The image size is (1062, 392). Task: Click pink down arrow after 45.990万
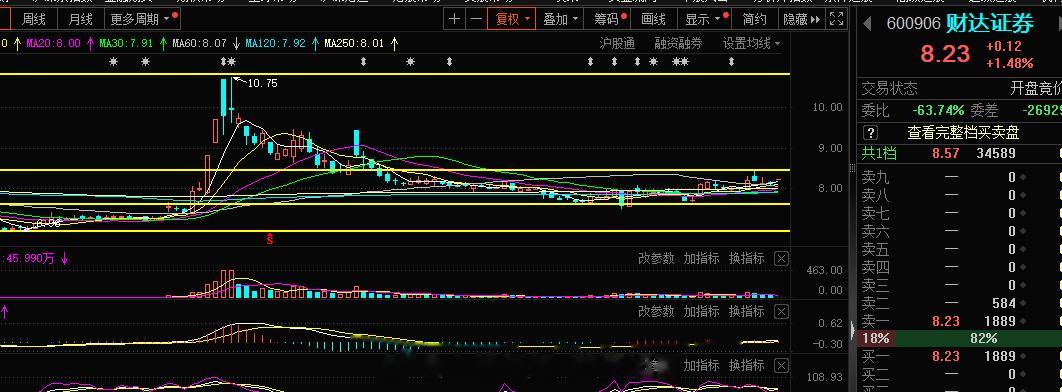64,258
